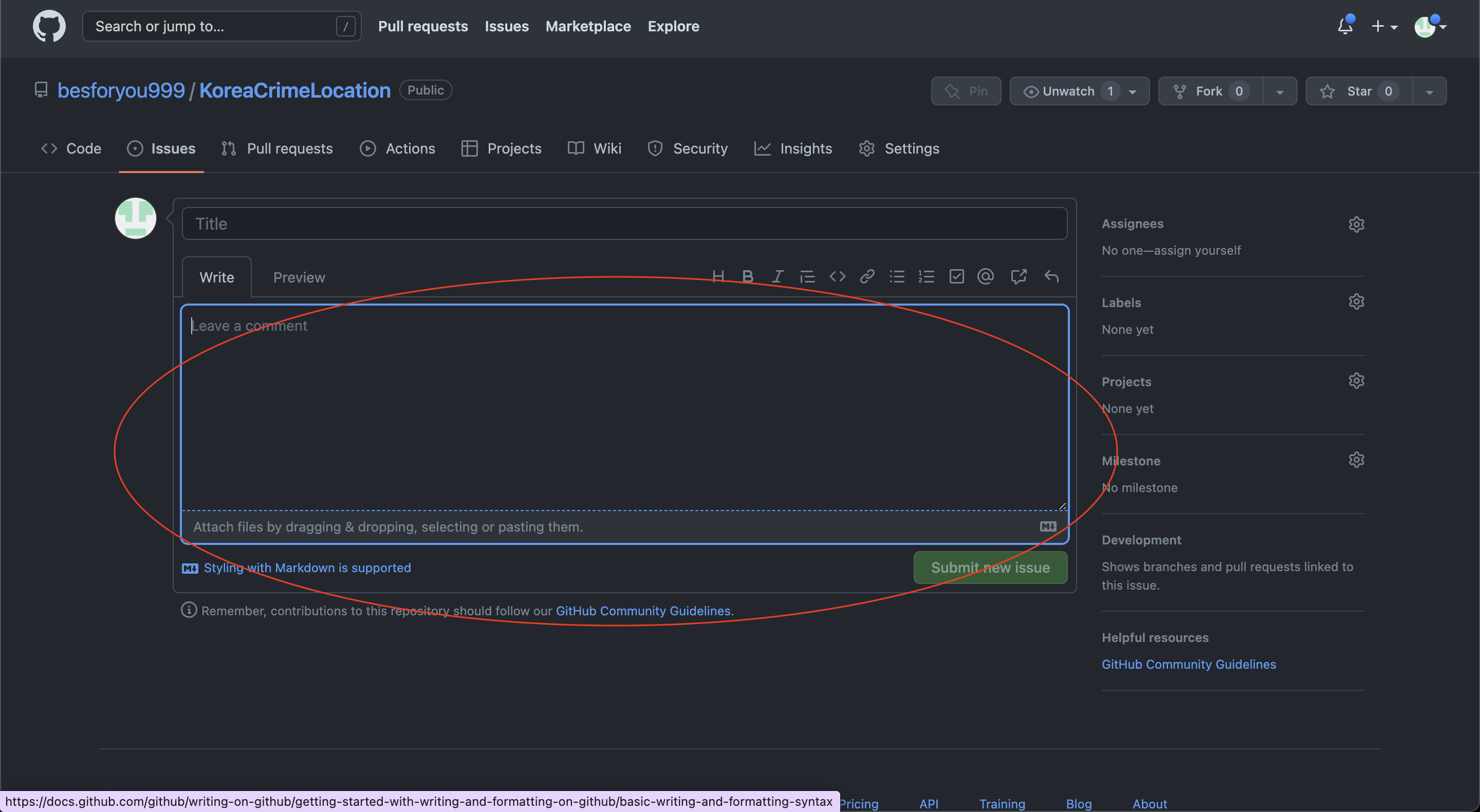Insert a saved reply using arrow icon
The height and width of the screenshot is (812, 1480).
tap(1051, 277)
